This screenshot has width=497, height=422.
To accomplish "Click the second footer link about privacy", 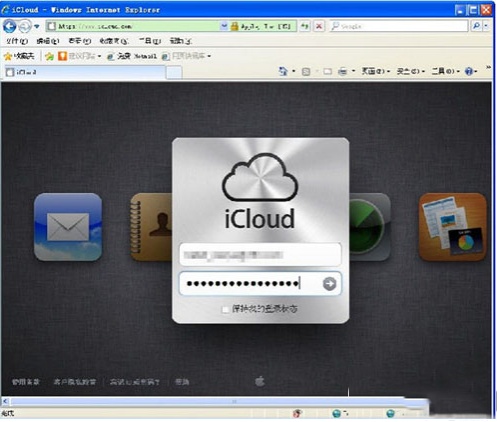I will click(x=74, y=382).
